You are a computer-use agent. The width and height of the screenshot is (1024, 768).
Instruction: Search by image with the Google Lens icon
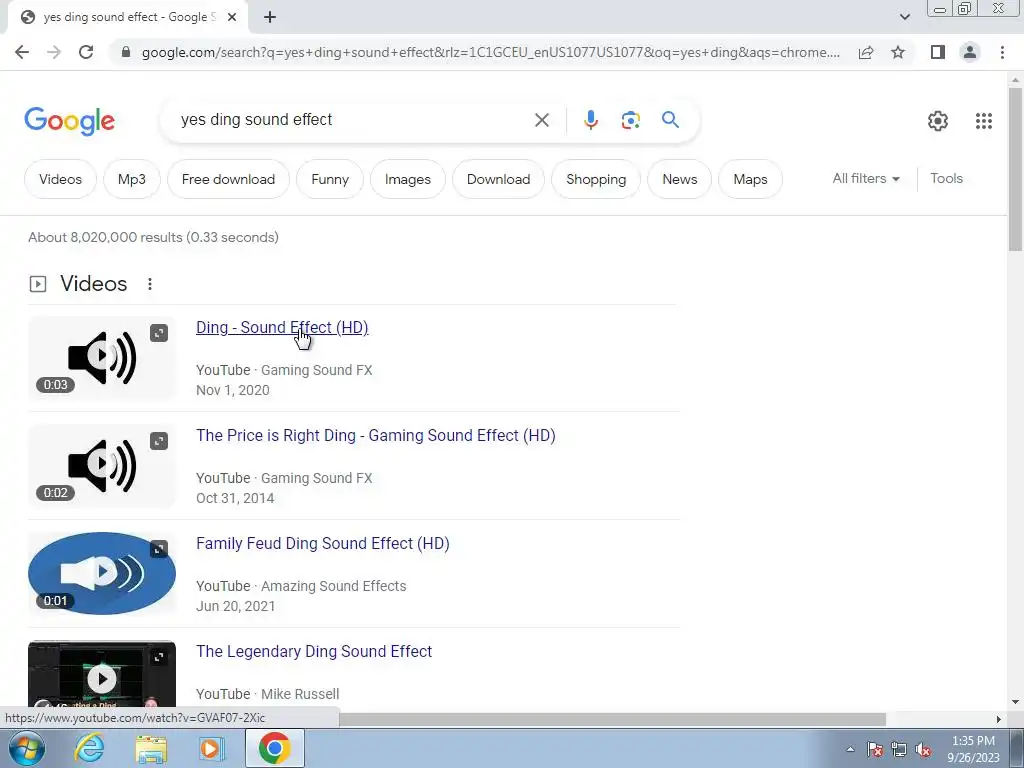click(630, 120)
